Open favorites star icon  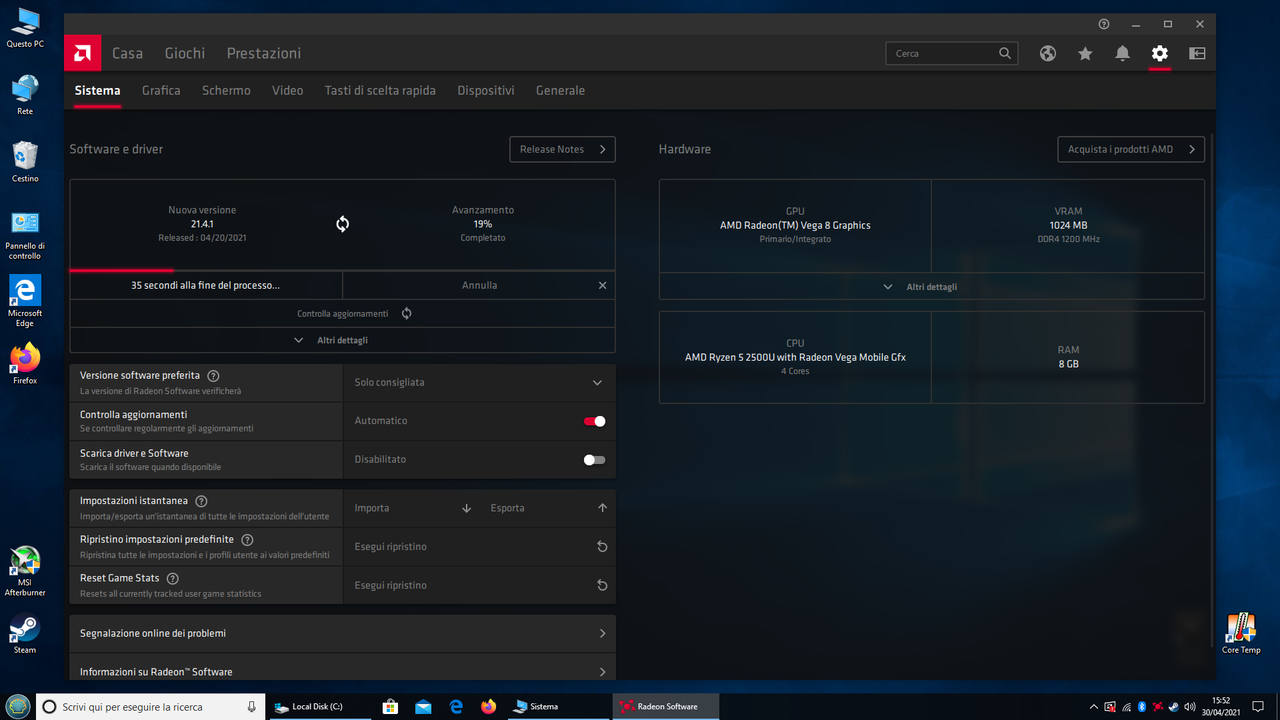point(1085,54)
